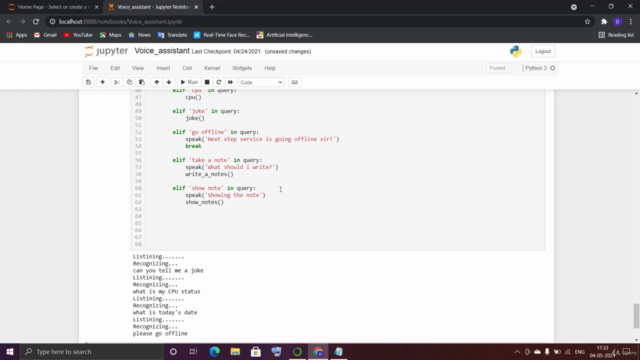
Task: Open the Gmail bookmark
Action: point(45,35)
